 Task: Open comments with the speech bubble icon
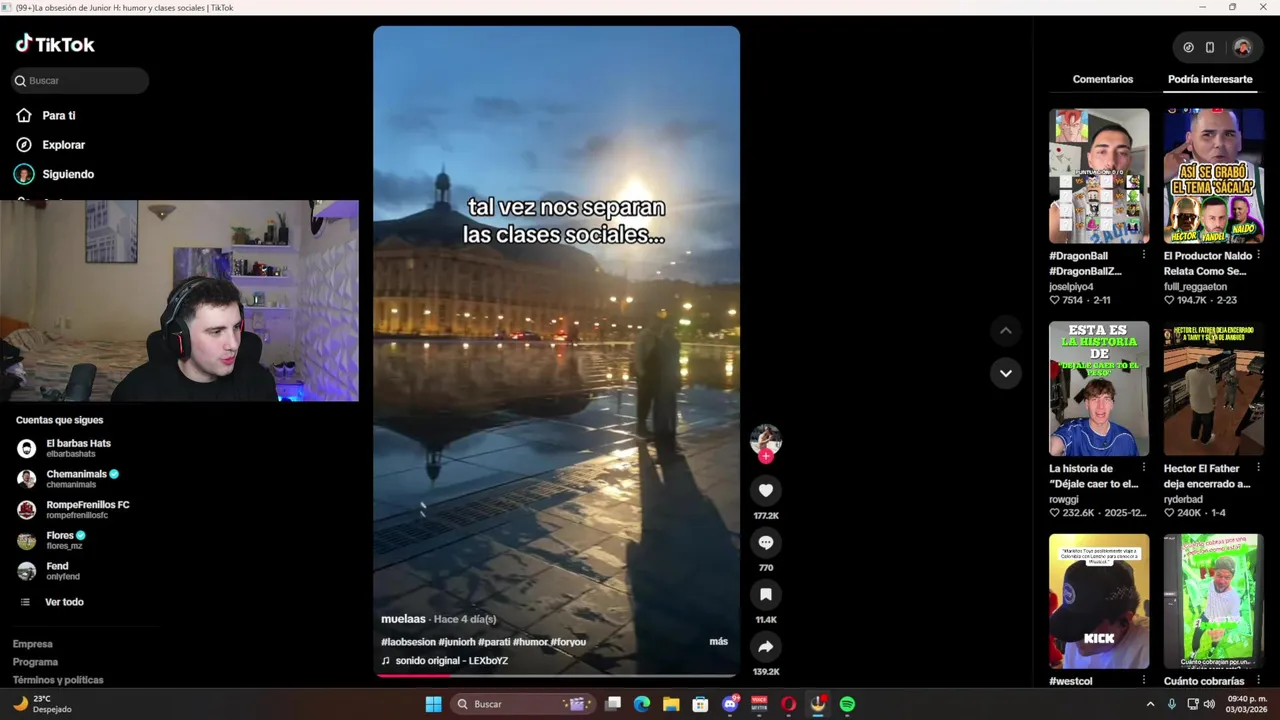766,542
